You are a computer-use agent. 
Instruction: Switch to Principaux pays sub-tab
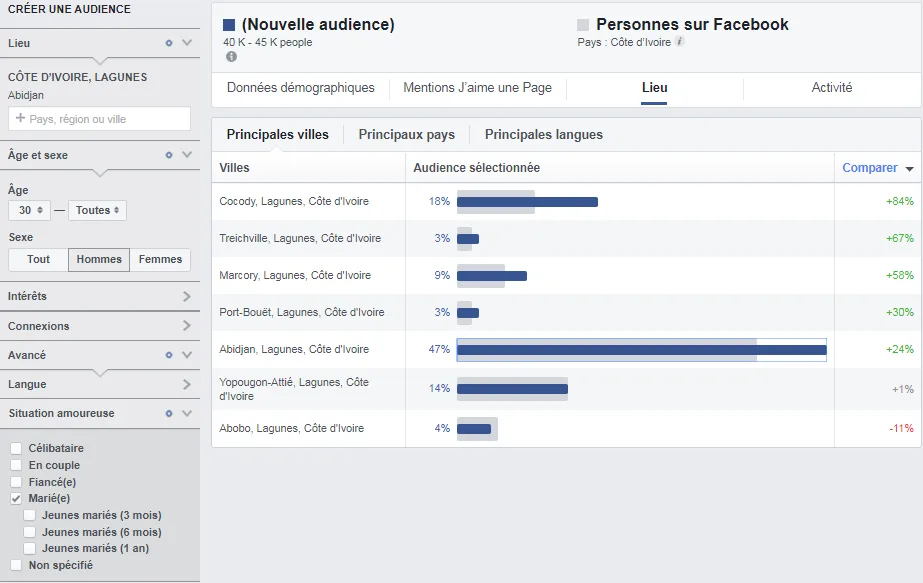[x=407, y=135]
